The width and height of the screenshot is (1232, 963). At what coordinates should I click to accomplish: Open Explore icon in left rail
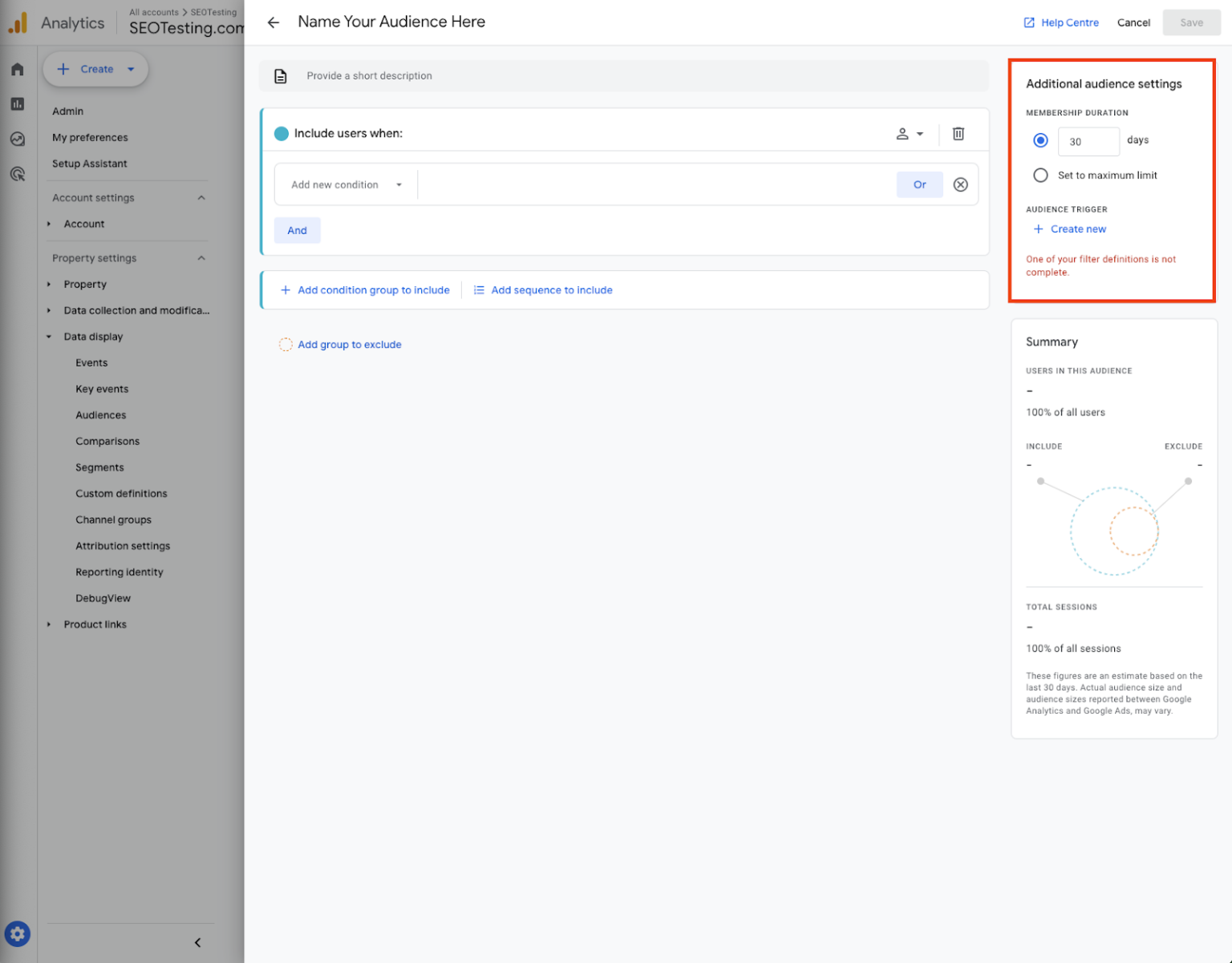point(18,140)
